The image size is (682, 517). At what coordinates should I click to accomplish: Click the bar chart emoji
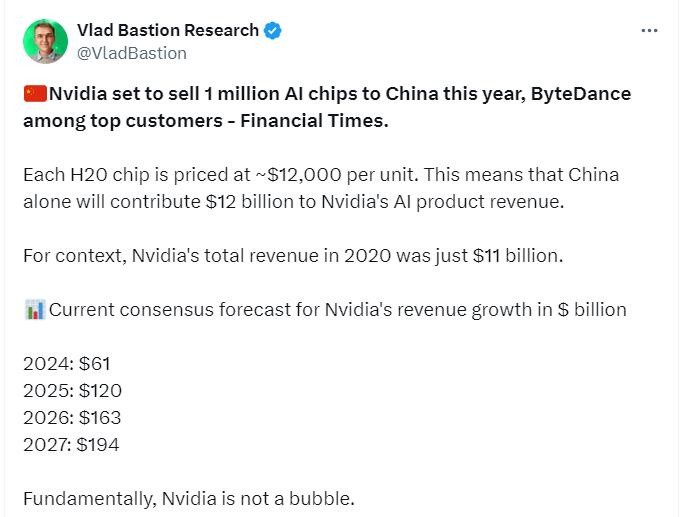pyautogui.click(x=33, y=310)
